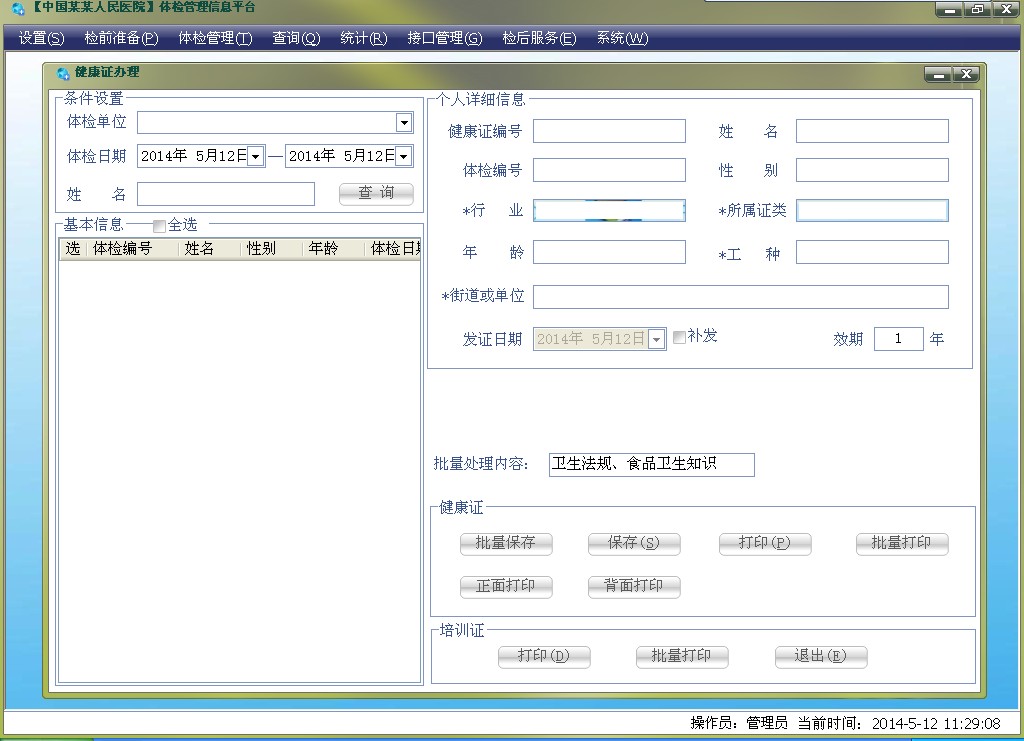Click the 当前时间 status bar text
This screenshot has width=1024, height=741.
(899, 723)
